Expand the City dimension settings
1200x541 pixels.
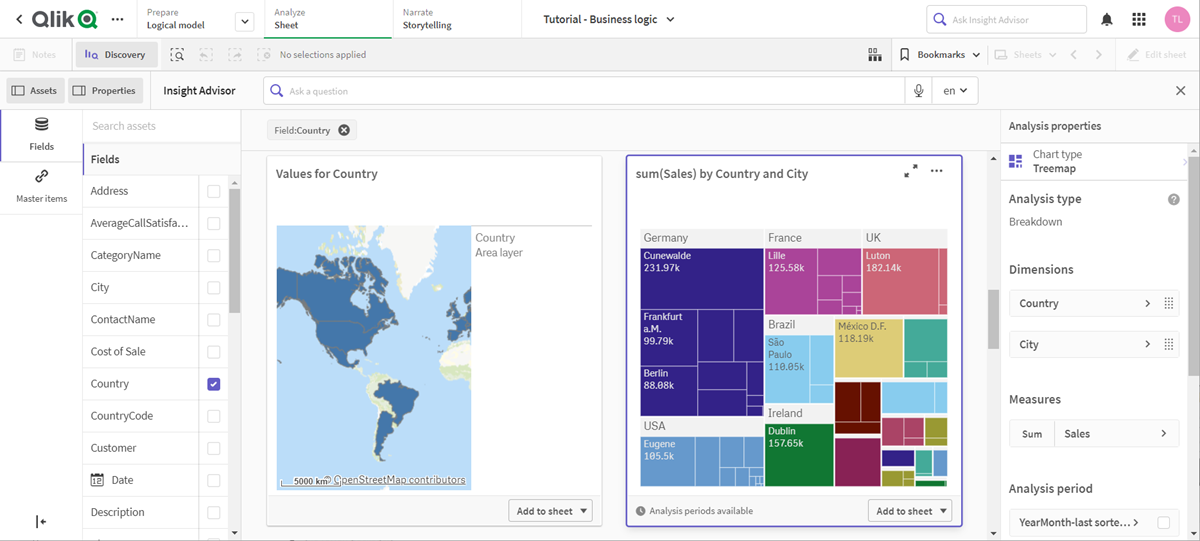coord(1147,345)
